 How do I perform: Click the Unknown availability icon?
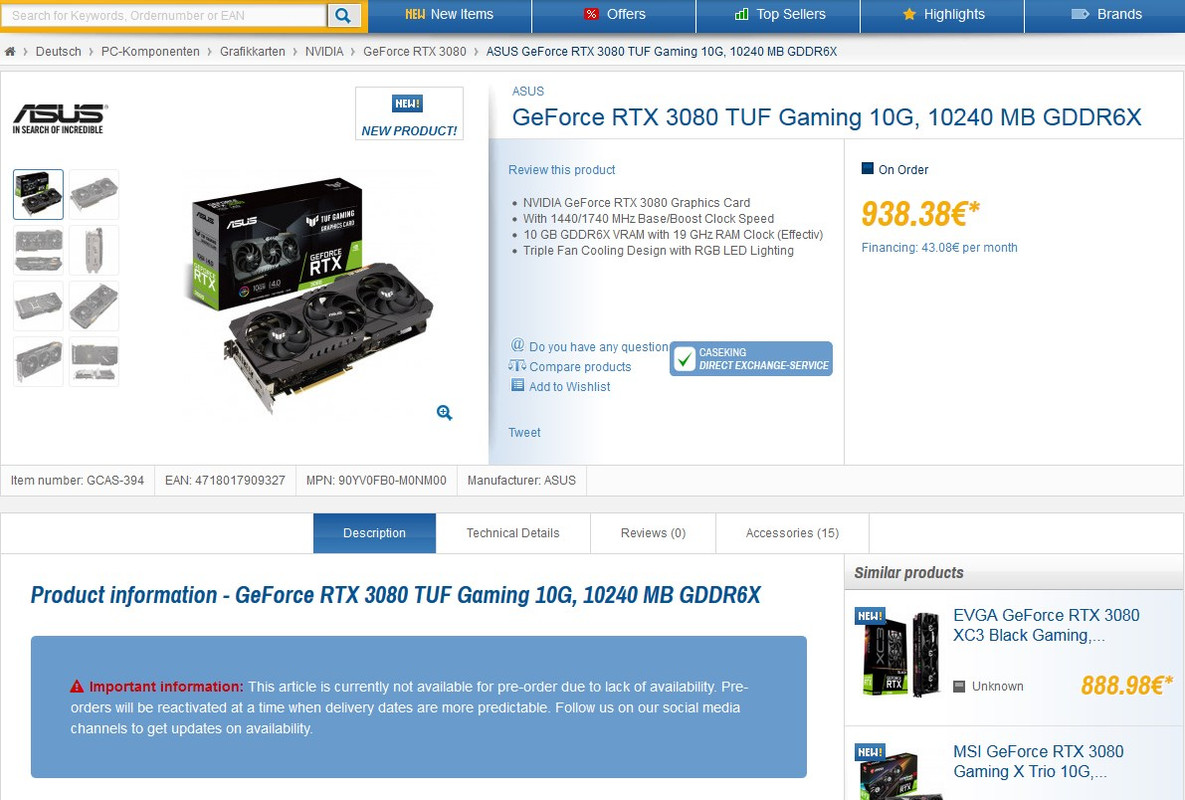959,687
